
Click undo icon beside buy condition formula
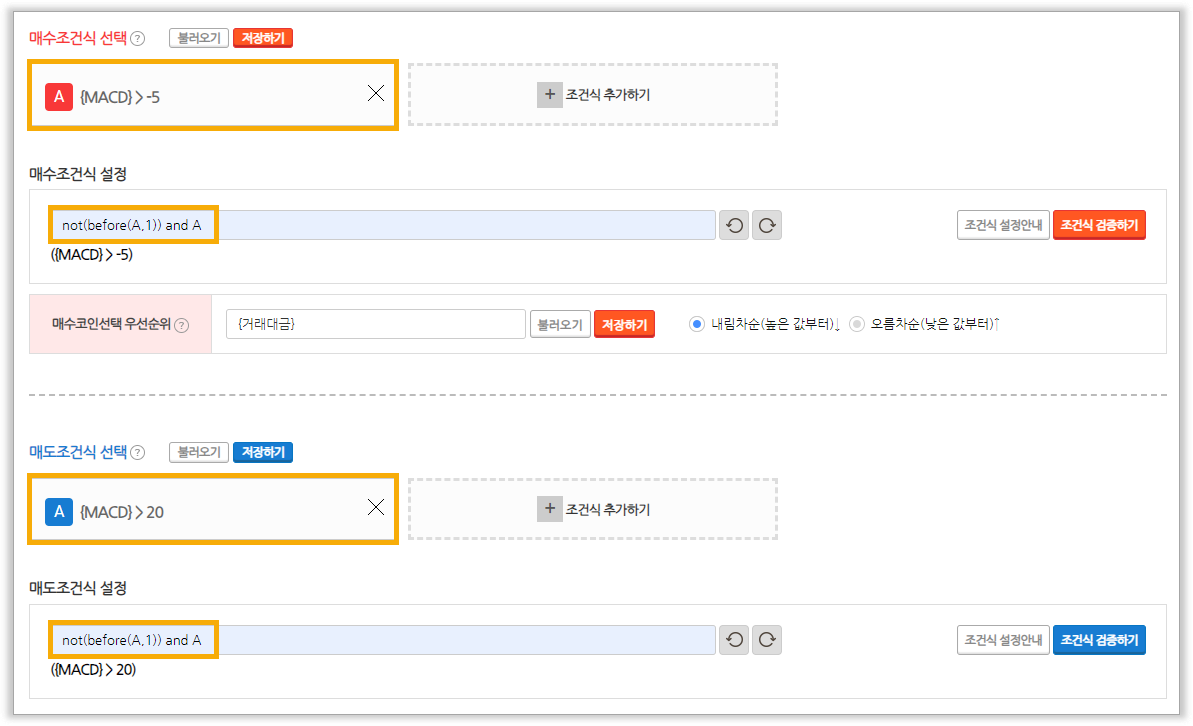coord(735,225)
